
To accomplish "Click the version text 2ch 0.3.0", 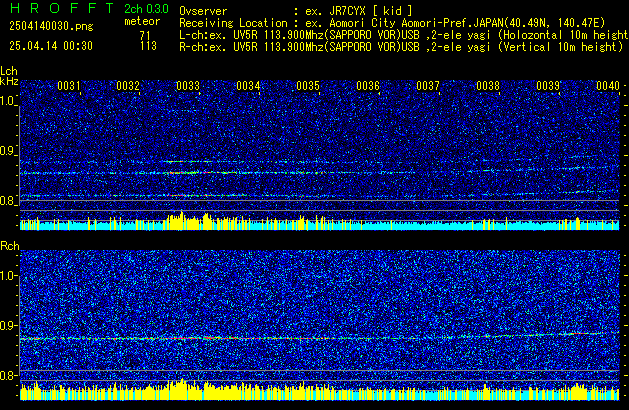I will pos(146,9).
